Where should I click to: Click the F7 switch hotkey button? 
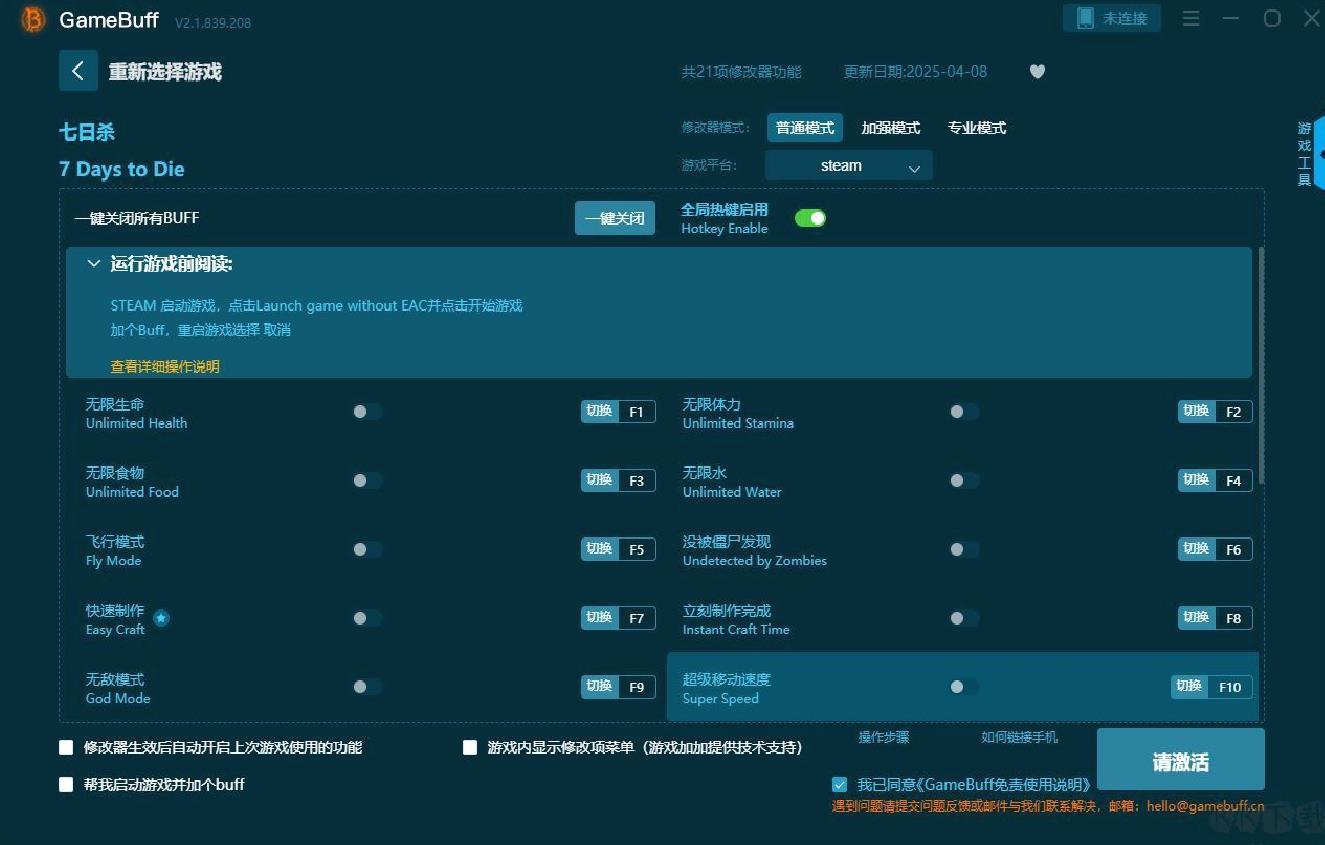(x=618, y=618)
